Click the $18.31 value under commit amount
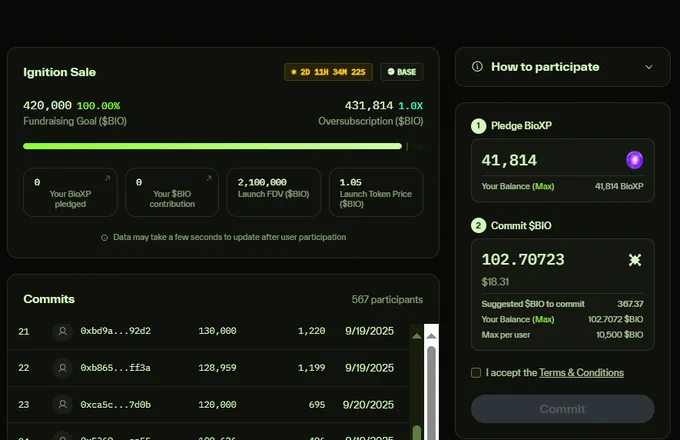Image resolution: width=680 pixels, height=440 pixels. coord(495,282)
